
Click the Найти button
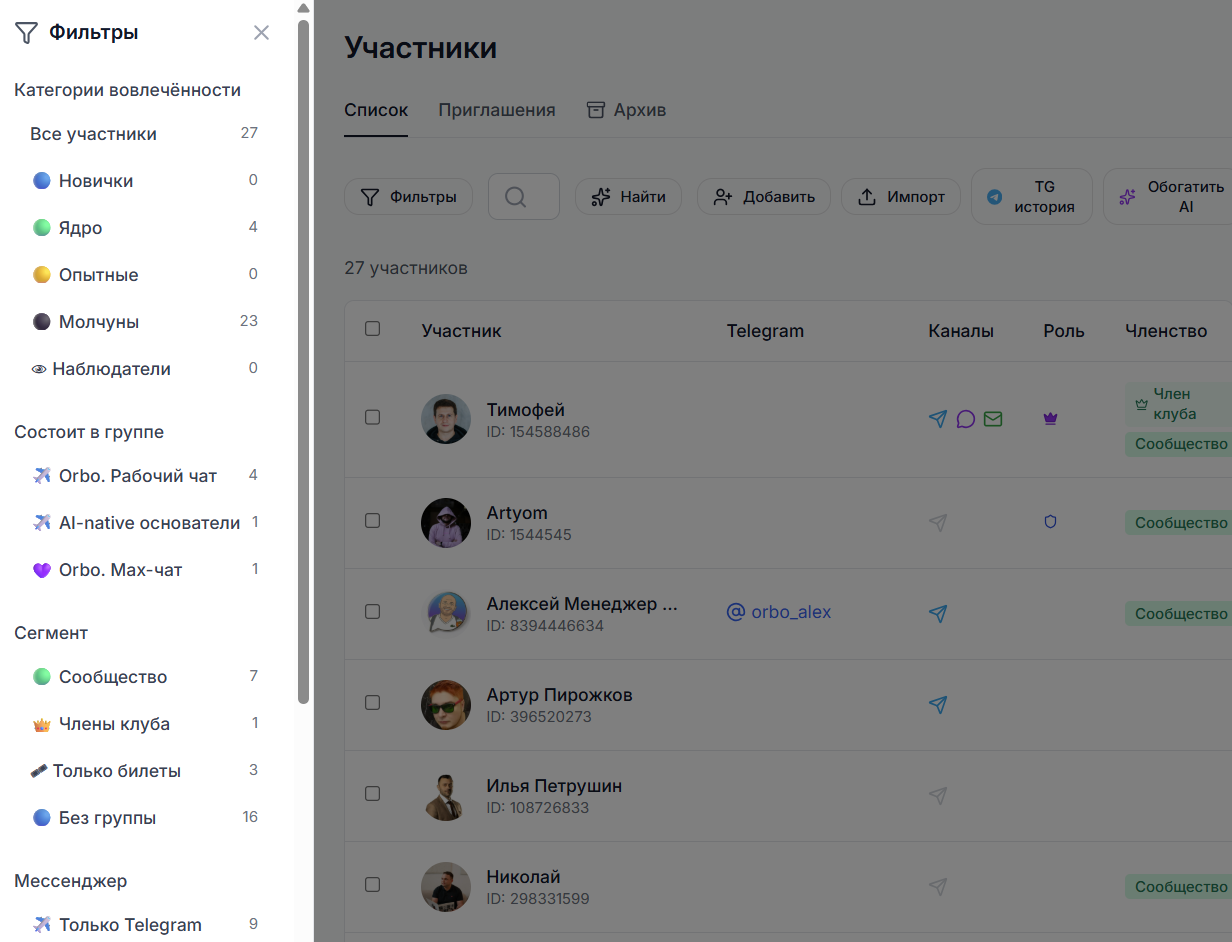[x=628, y=197]
